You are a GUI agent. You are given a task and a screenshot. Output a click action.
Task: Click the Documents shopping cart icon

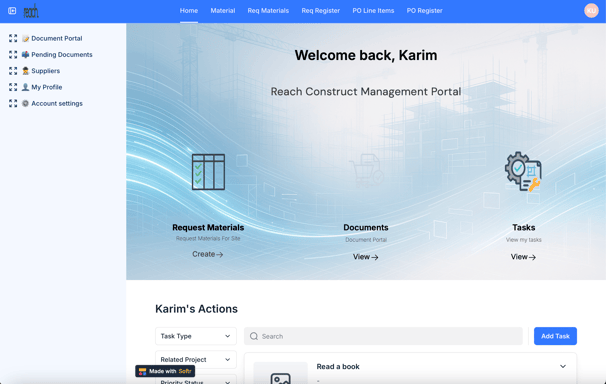[x=366, y=170]
